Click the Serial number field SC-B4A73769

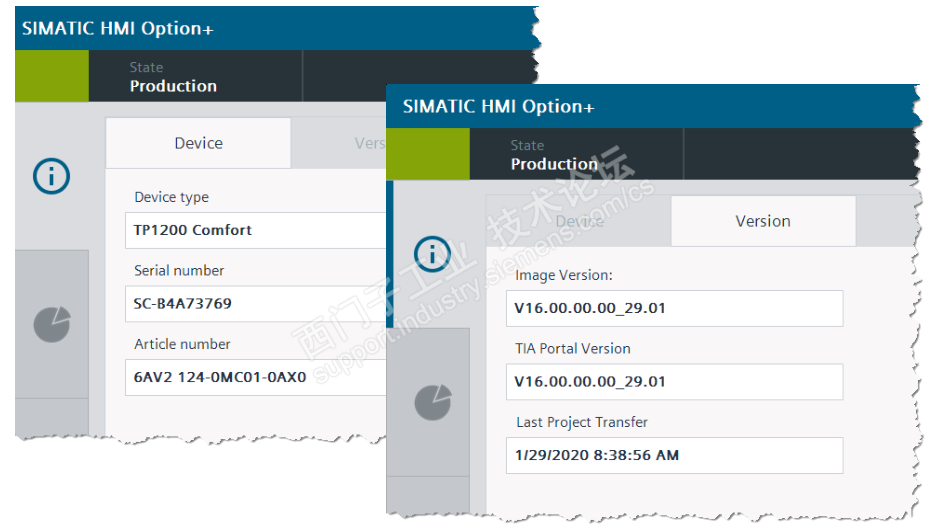(x=255, y=304)
